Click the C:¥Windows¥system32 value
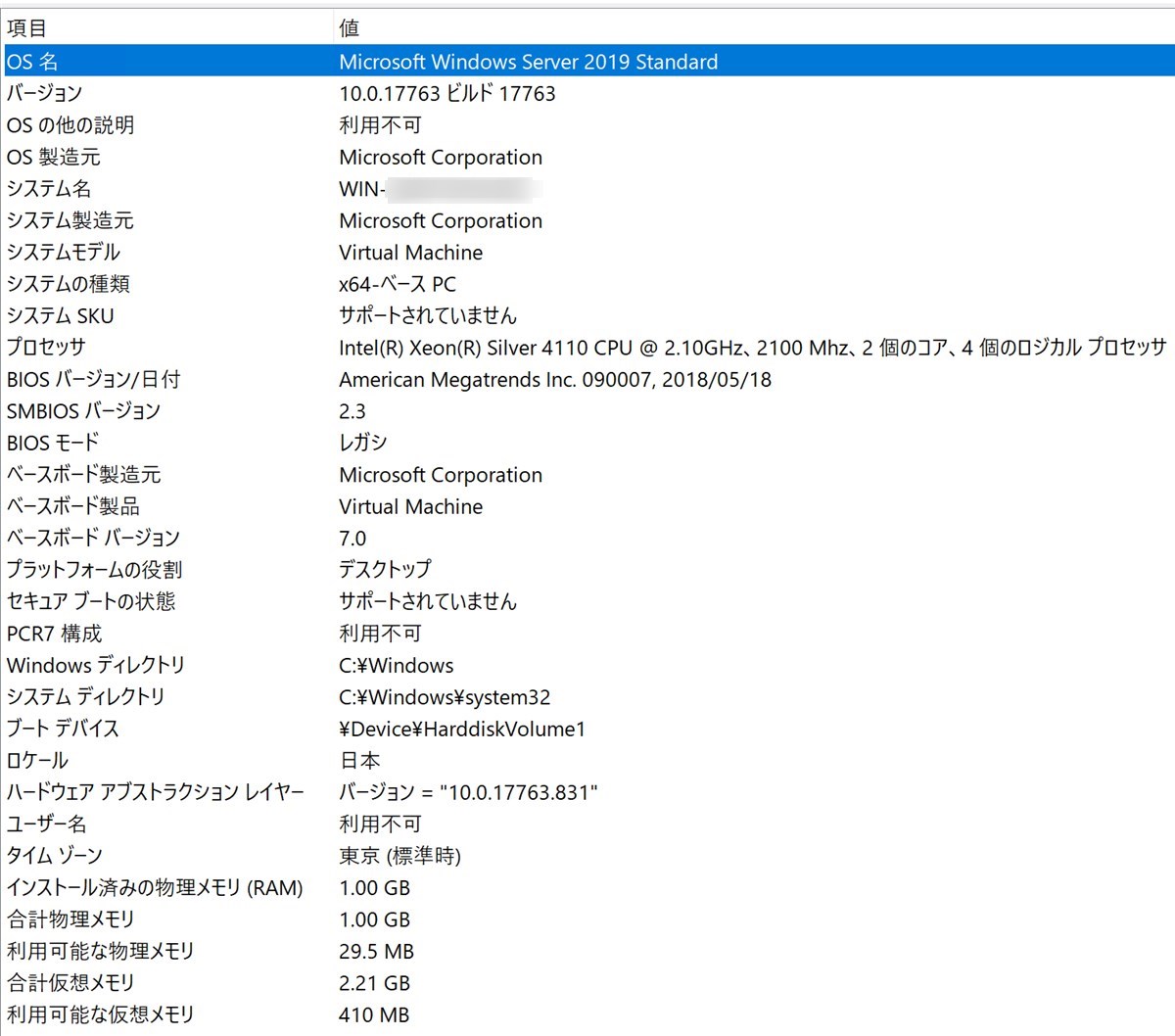The image size is (1175, 1036). [445, 697]
